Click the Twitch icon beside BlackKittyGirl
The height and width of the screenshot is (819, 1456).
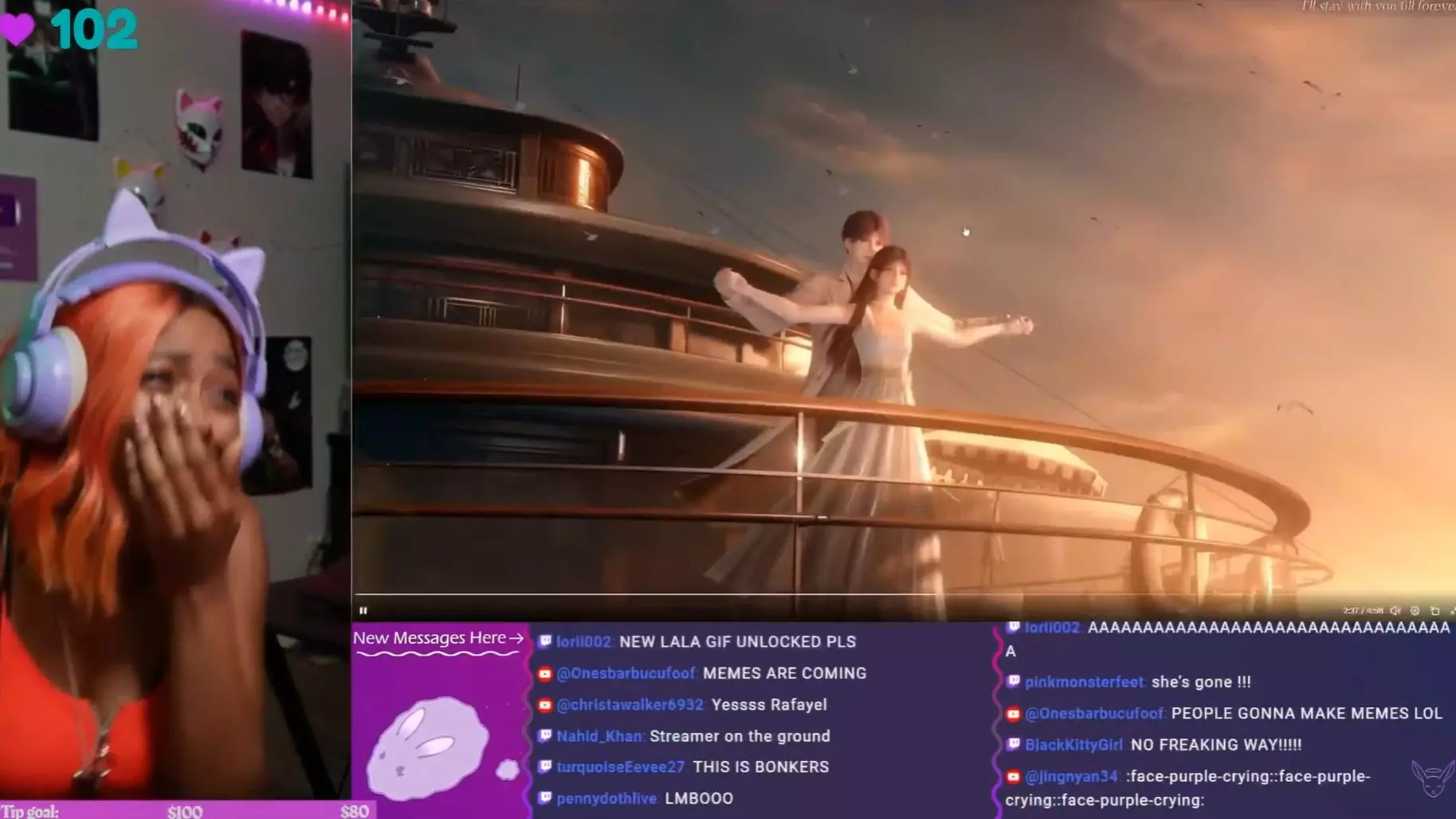1014,745
